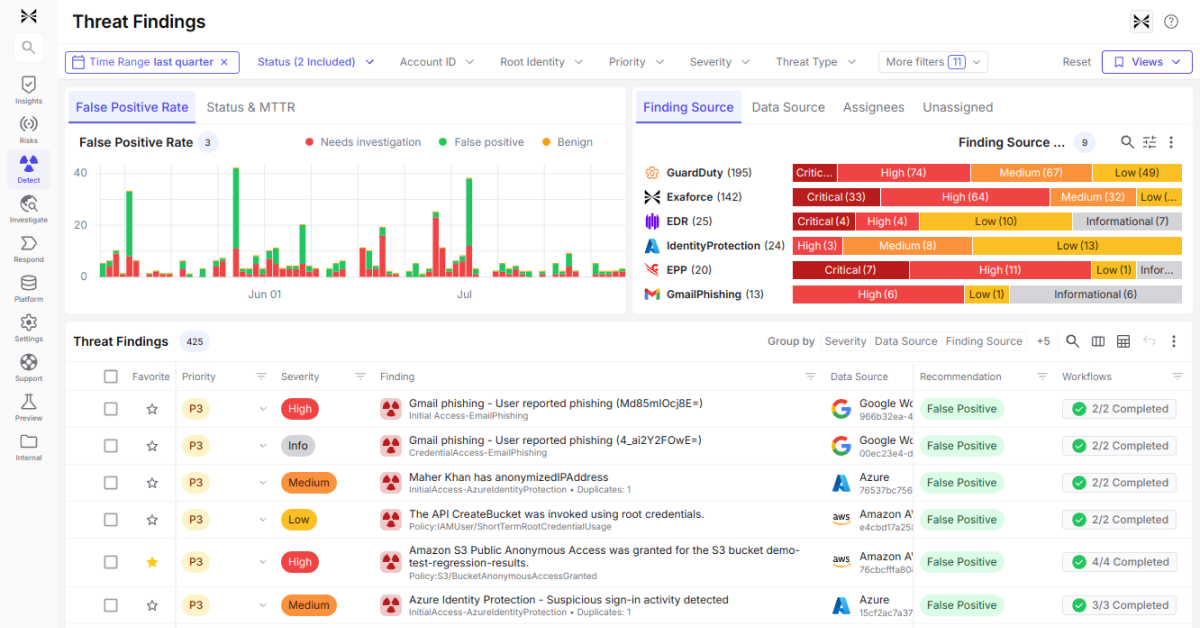Open the Views button
This screenshot has width=1200, height=628.
click(1146, 62)
